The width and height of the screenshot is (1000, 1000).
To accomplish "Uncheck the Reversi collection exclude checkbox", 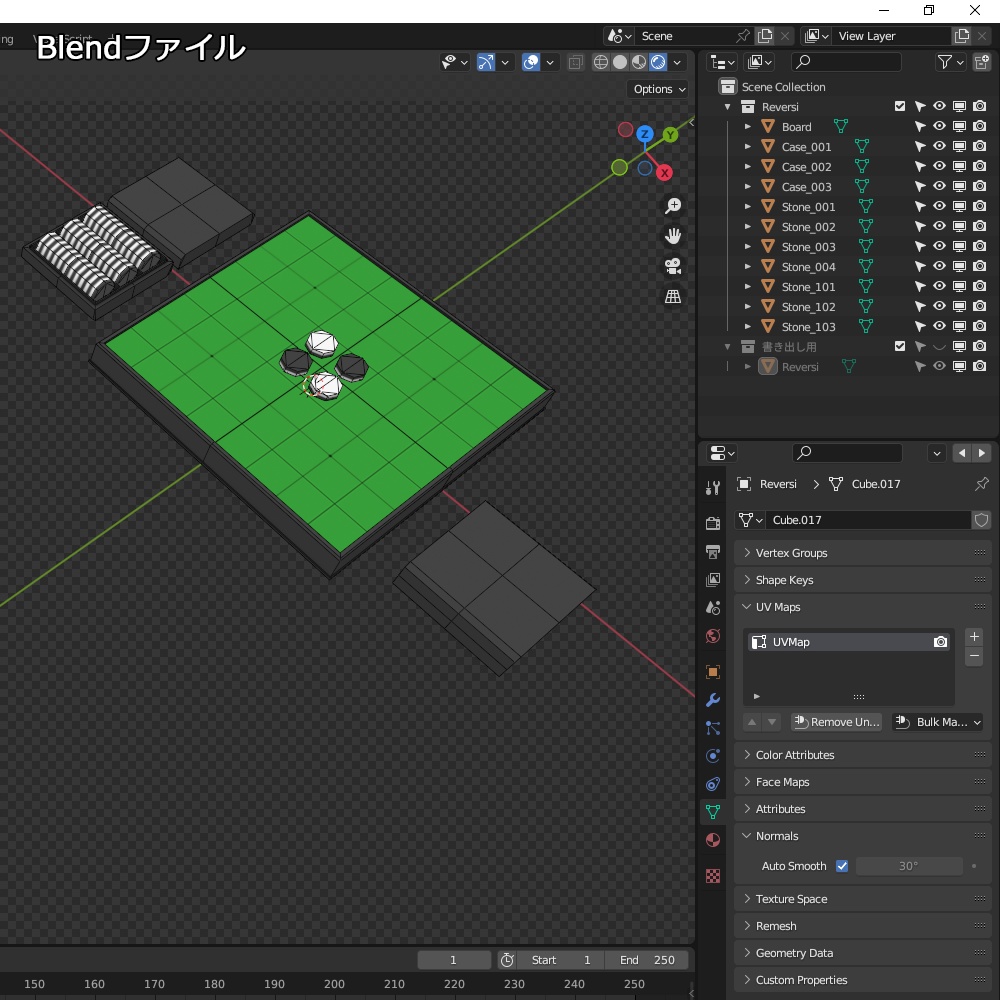I will click(900, 107).
